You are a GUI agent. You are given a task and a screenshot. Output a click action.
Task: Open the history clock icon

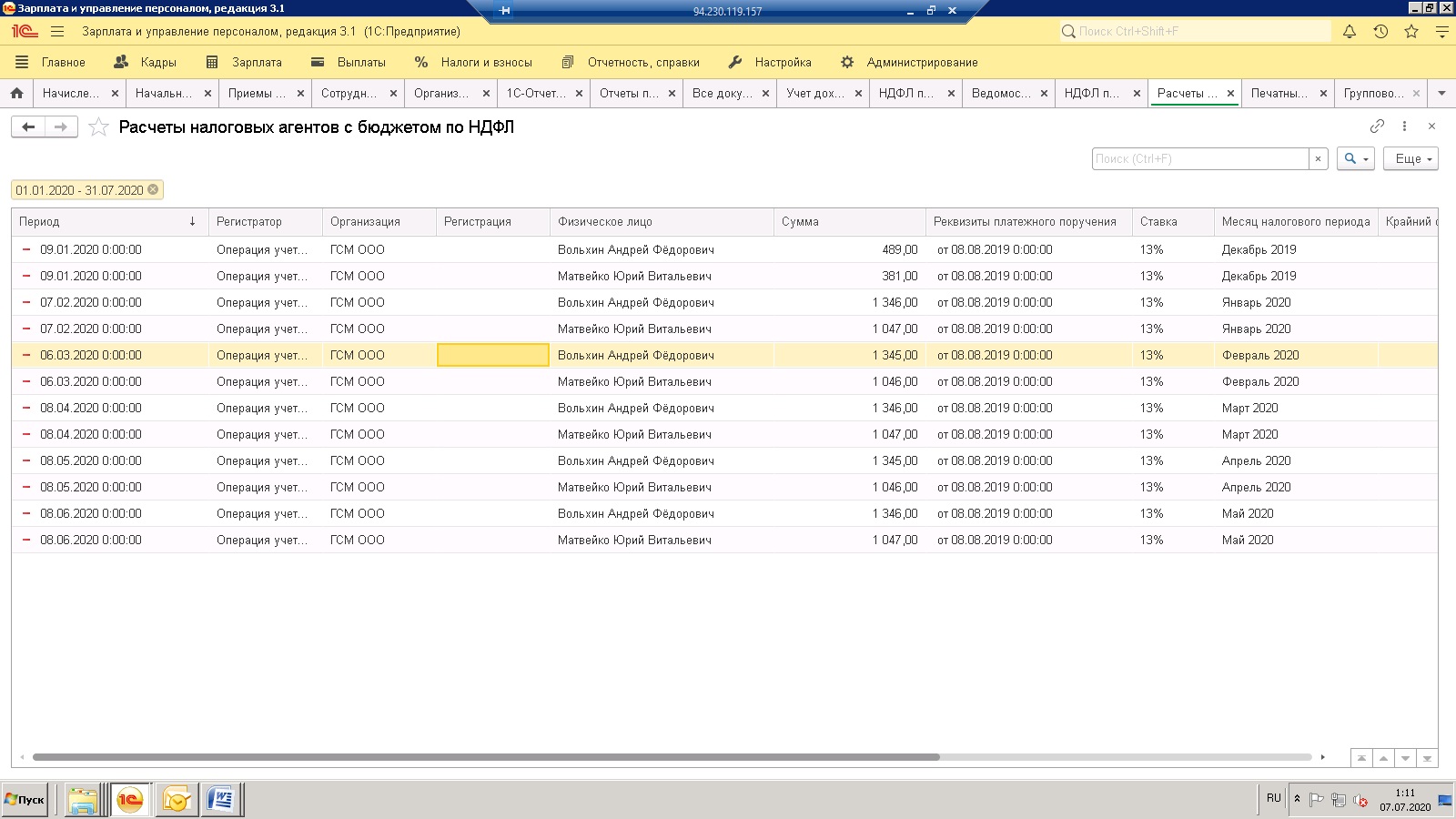[1380, 31]
